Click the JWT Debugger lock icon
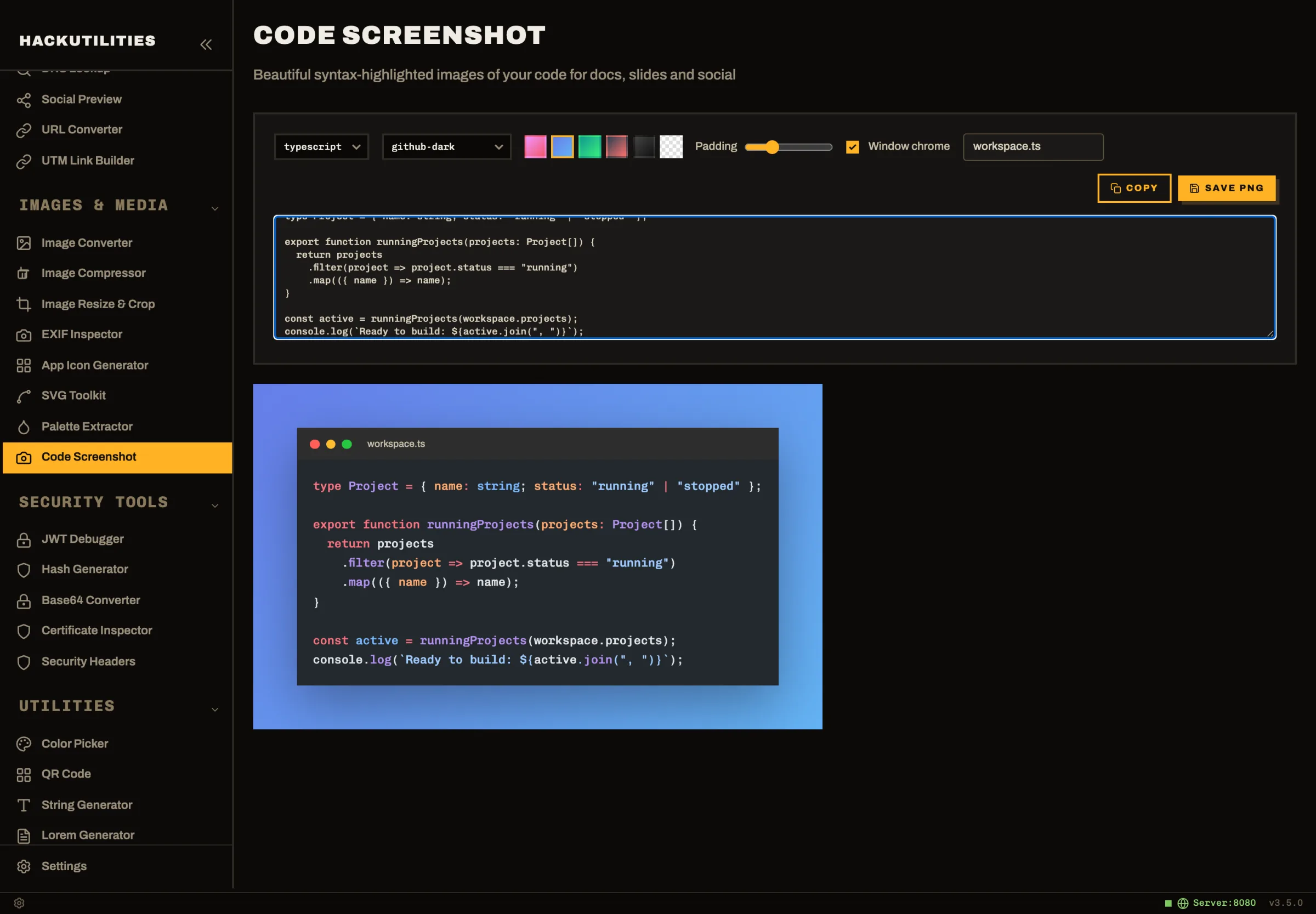 24,540
